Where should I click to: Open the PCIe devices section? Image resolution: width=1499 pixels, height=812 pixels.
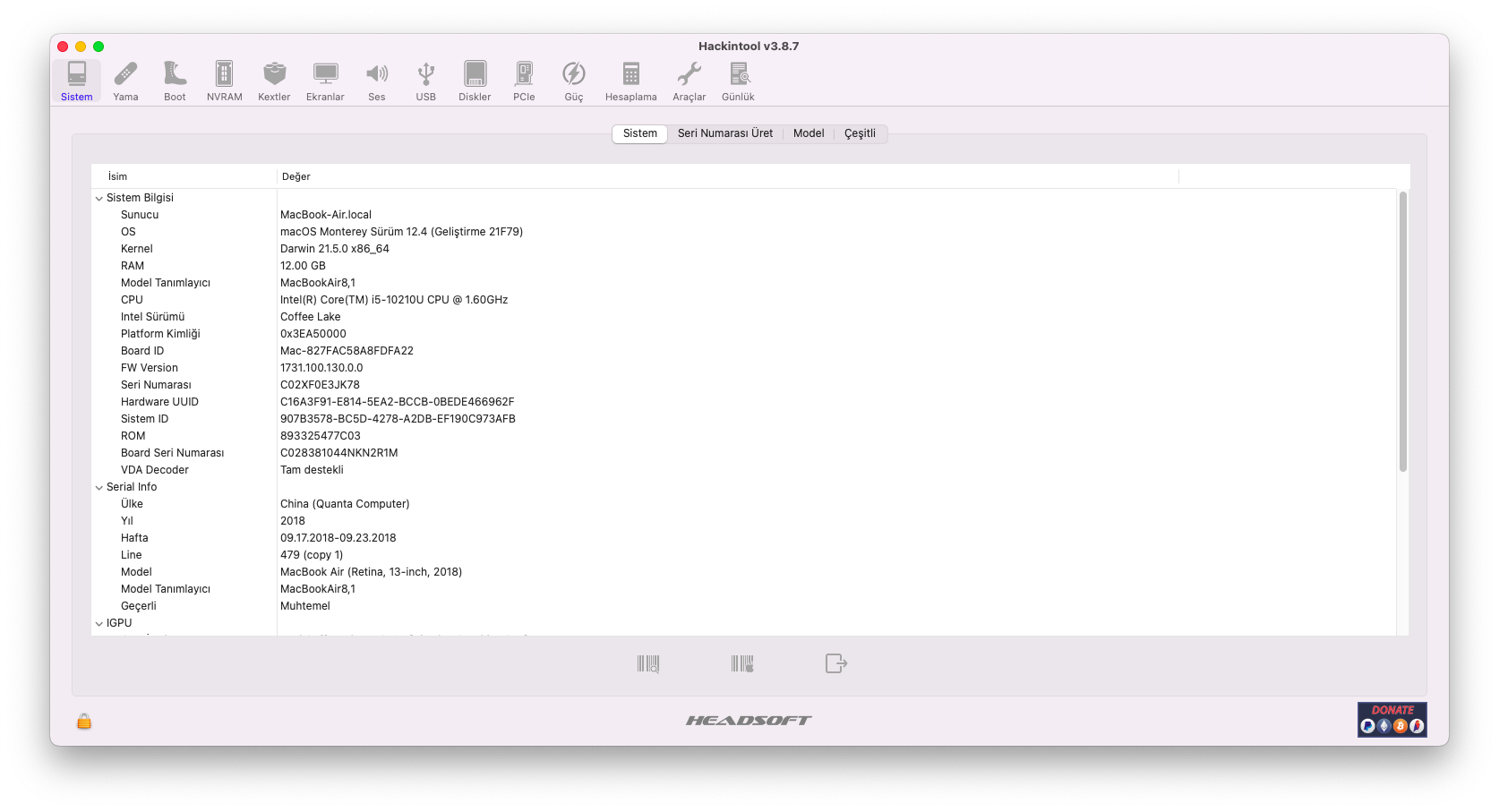pyautogui.click(x=524, y=81)
